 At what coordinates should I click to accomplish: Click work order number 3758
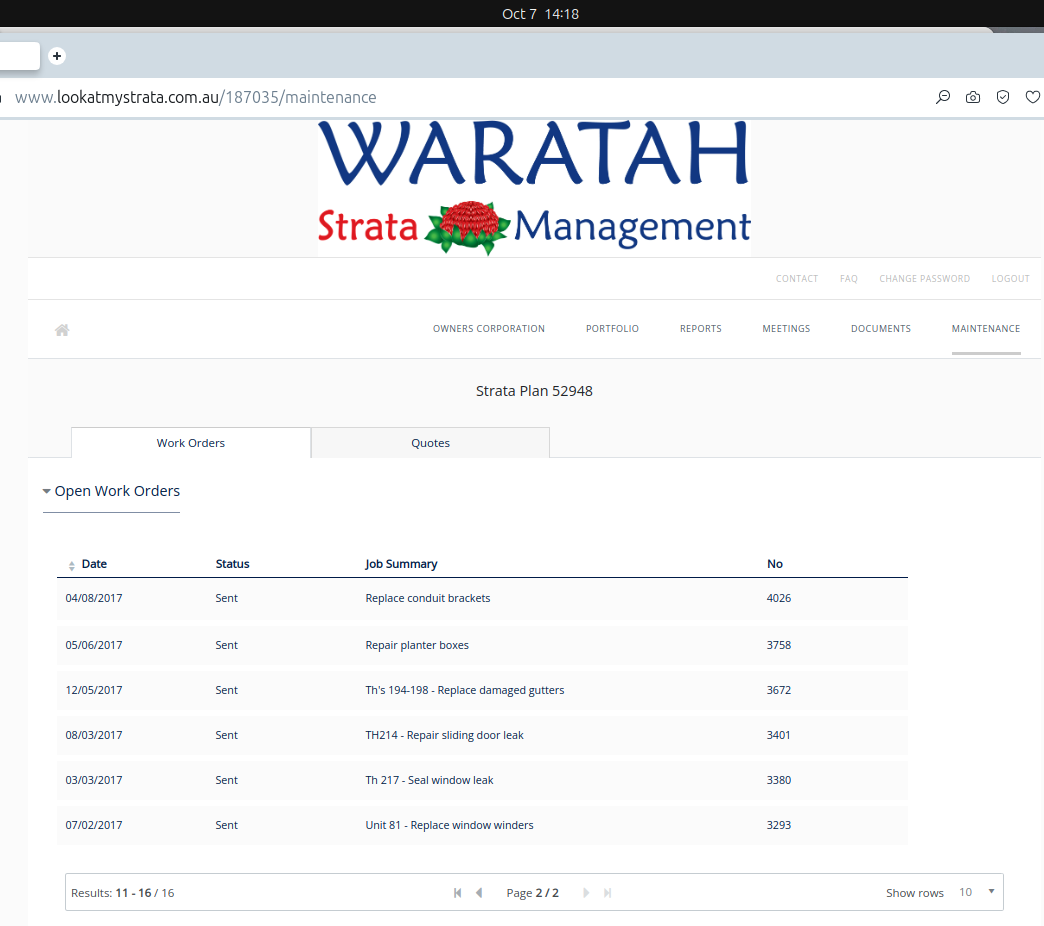pos(779,645)
